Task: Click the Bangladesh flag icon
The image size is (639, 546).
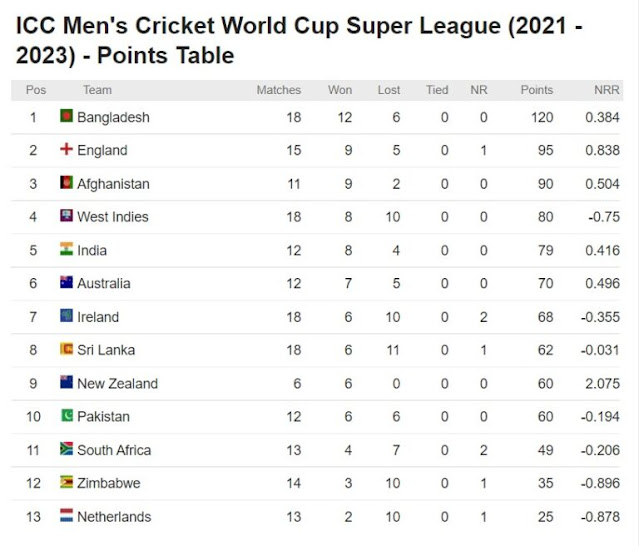Action: (x=66, y=116)
